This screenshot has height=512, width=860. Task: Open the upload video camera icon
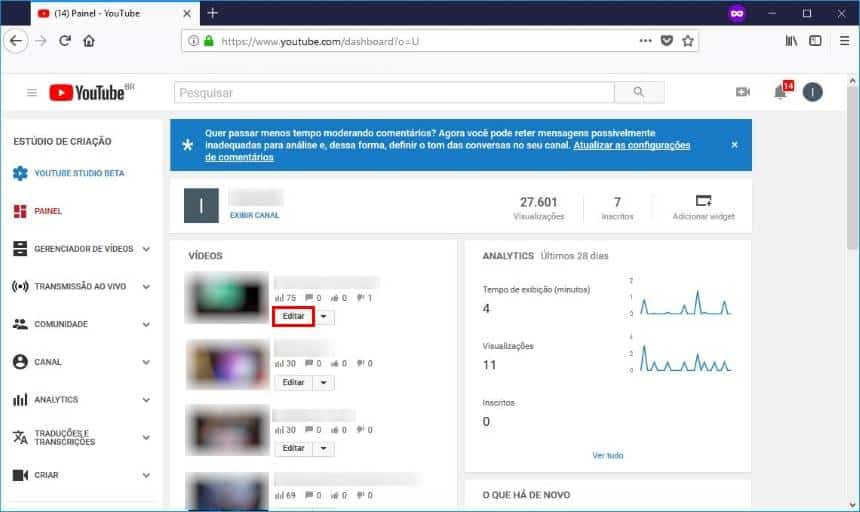click(x=743, y=92)
